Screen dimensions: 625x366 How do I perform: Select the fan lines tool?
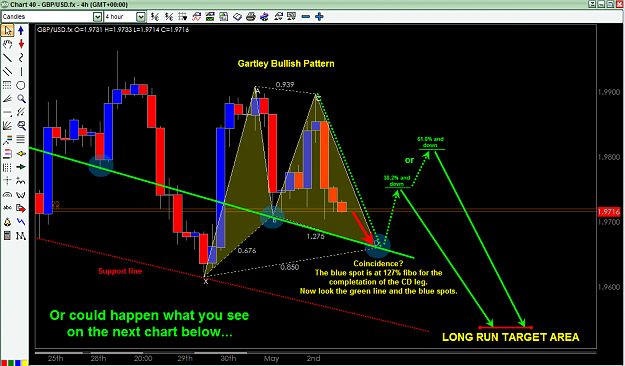click(x=8, y=98)
